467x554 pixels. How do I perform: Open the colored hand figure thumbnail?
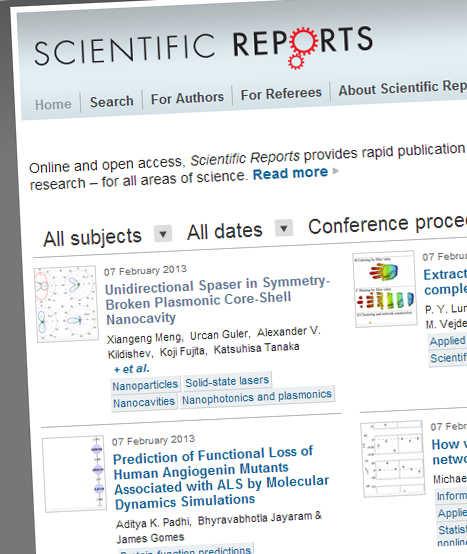tap(385, 289)
